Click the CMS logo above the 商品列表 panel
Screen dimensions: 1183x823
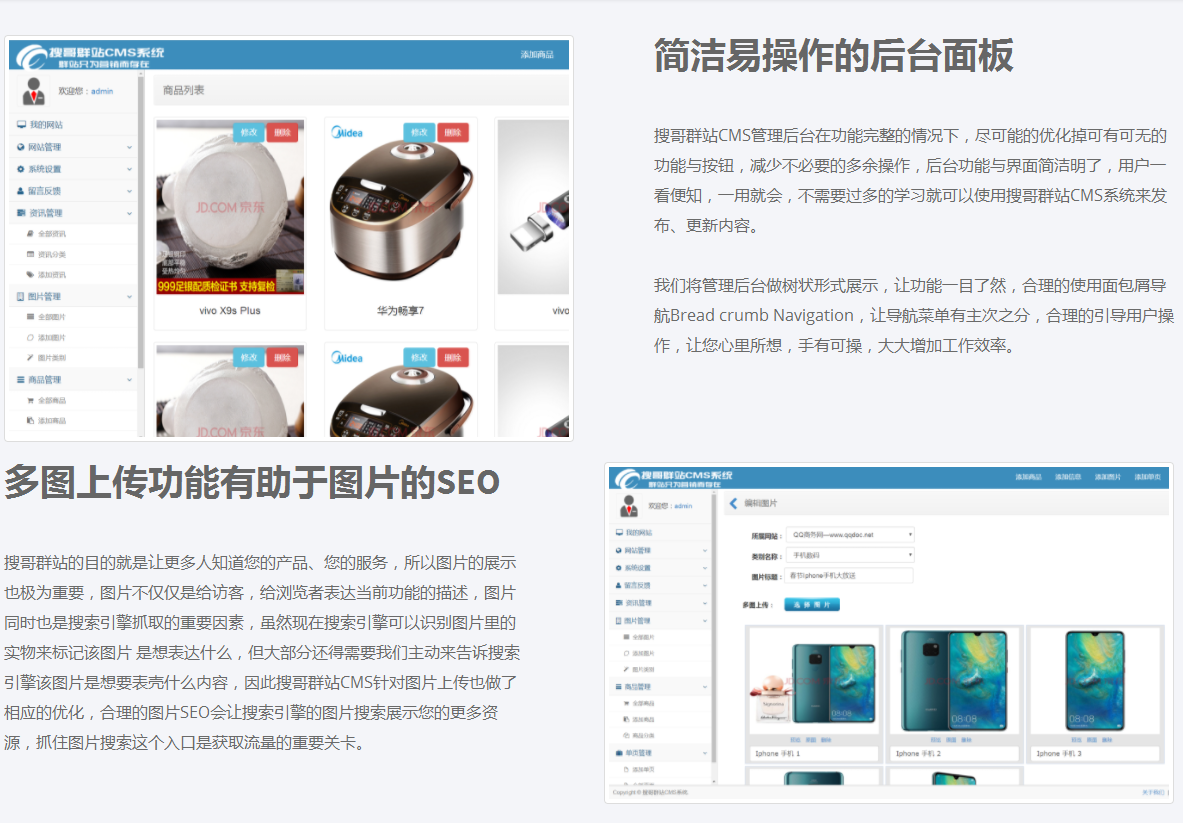pos(90,56)
